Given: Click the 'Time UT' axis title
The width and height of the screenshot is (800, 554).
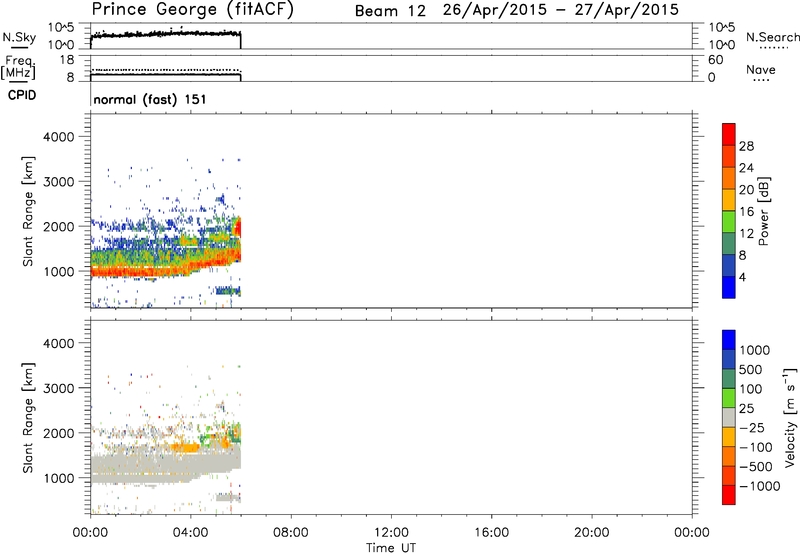Looking at the screenshot, I should (x=391, y=548).
